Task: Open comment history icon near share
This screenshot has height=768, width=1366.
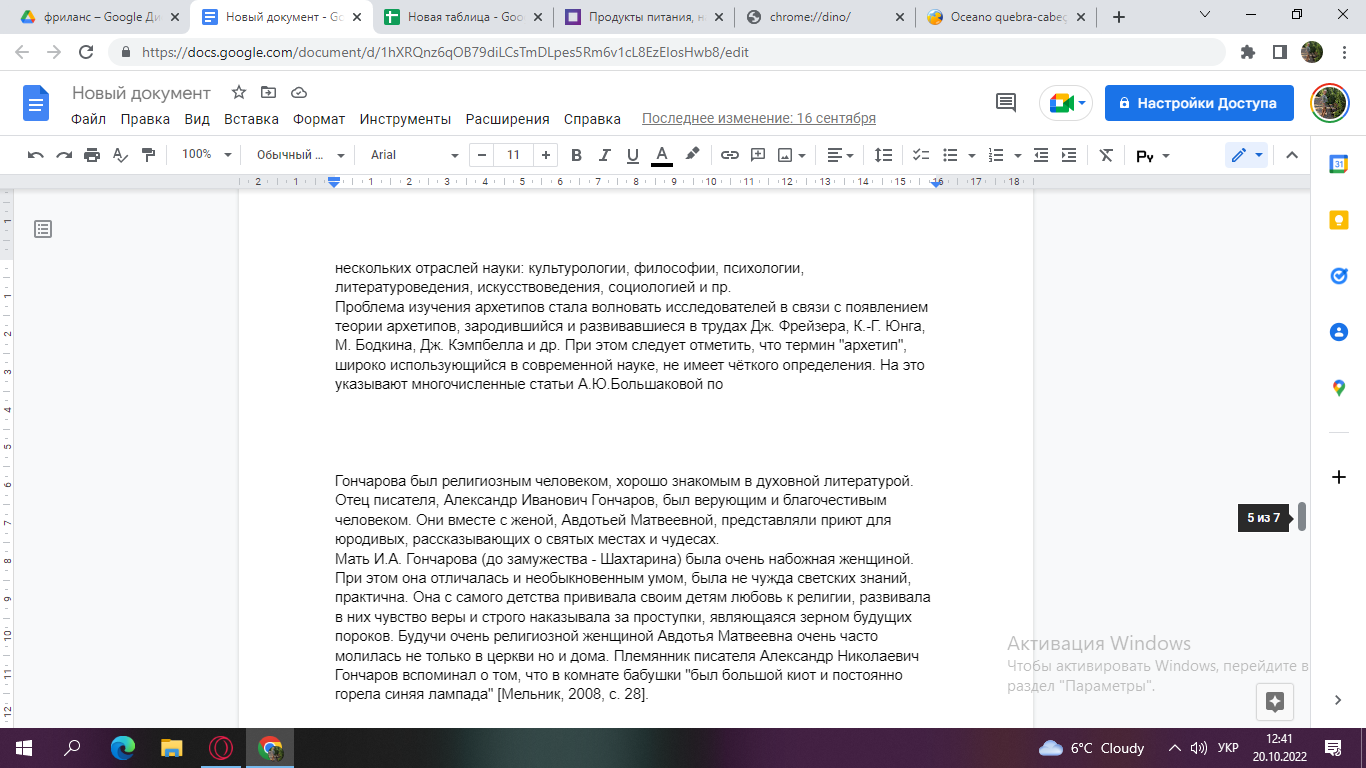Action: [1006, 102]
